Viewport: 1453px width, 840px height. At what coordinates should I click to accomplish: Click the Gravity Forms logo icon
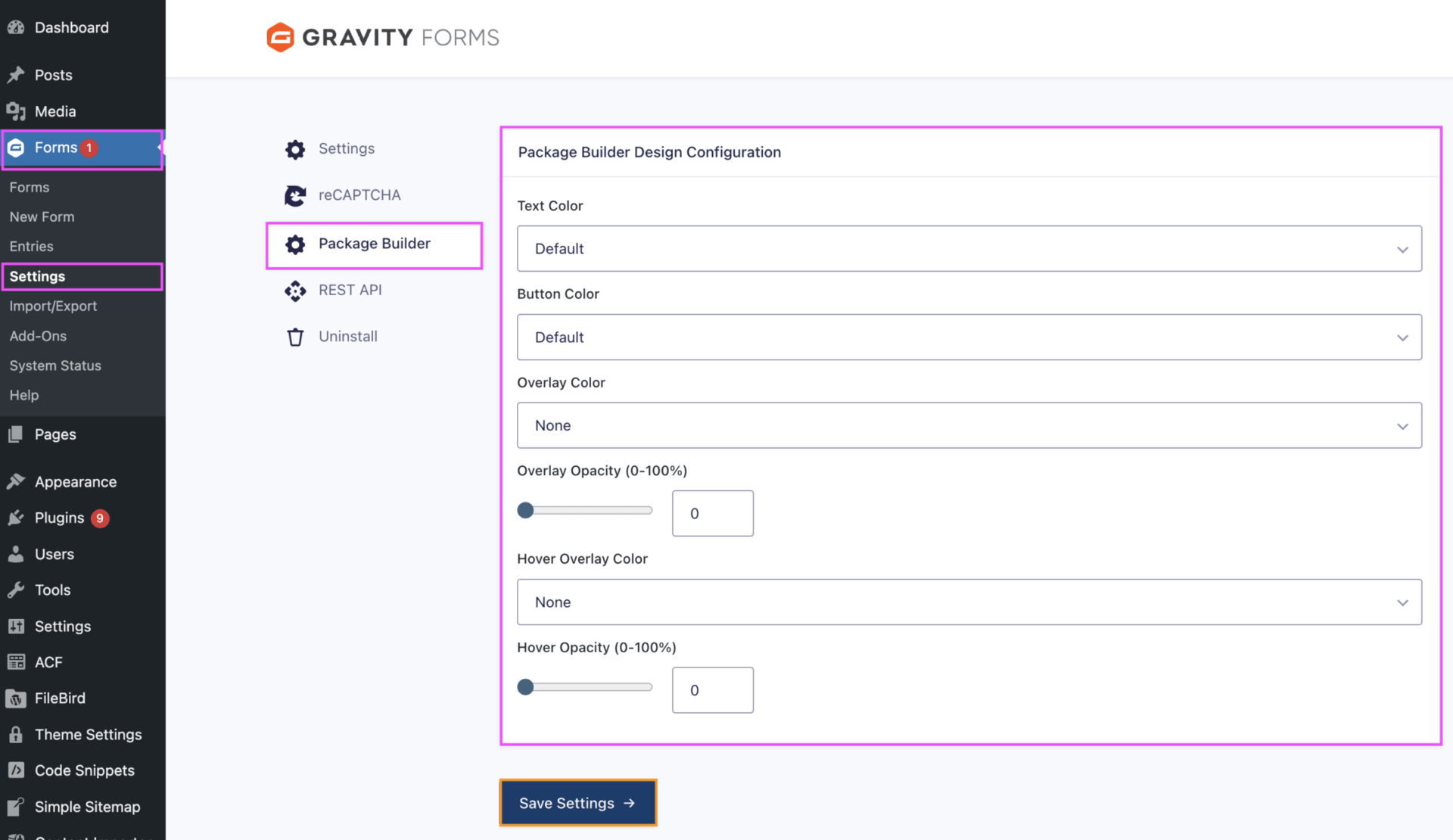[280, 37]
